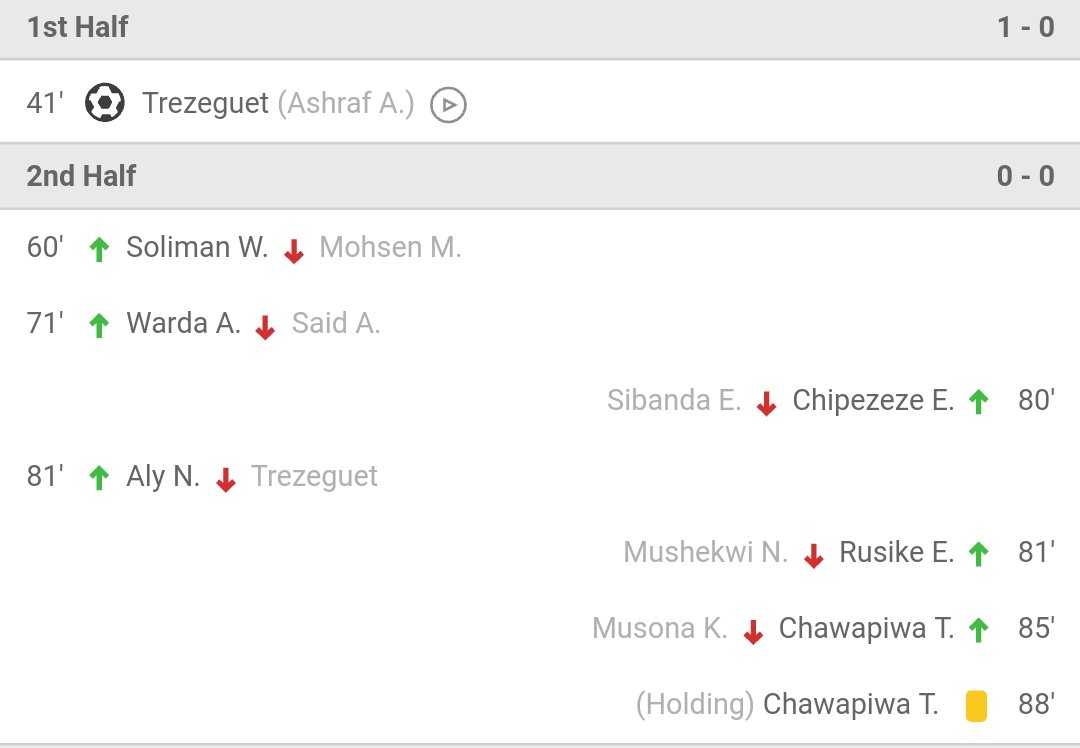Viewport: 1080px width, 748px height.
Task: Click the 1 - 0 first half score
Action: click(1025, 27)
